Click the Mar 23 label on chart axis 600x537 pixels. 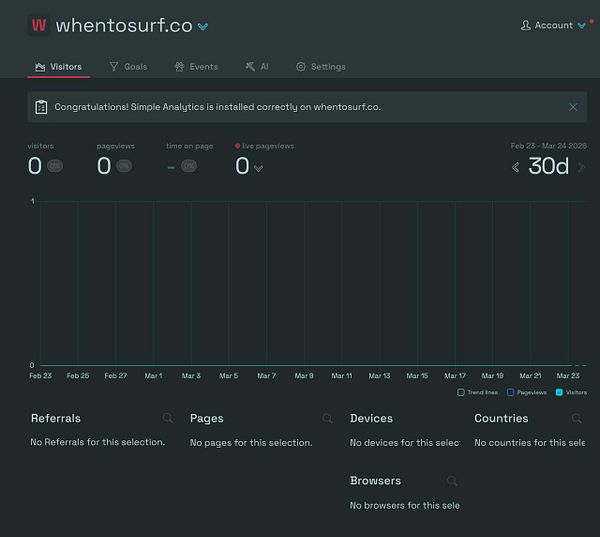pyautogui.click(x=568, y=376)
